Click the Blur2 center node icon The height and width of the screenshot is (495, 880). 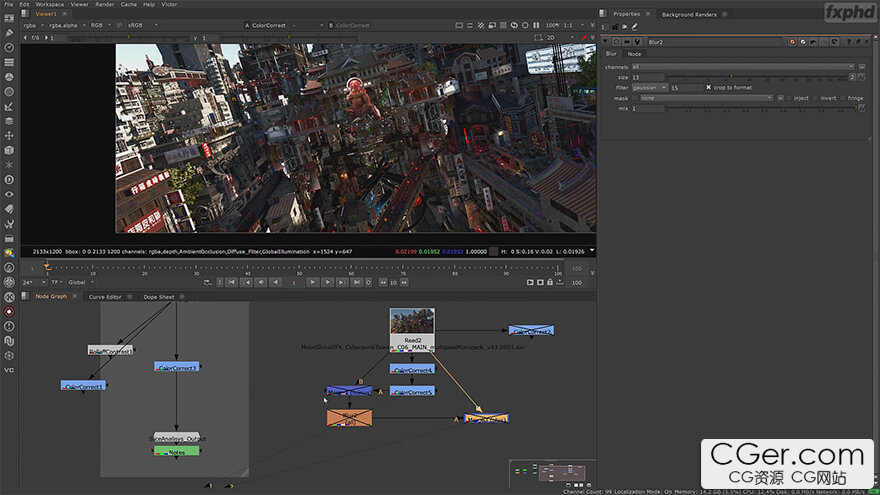coord(616,42)
